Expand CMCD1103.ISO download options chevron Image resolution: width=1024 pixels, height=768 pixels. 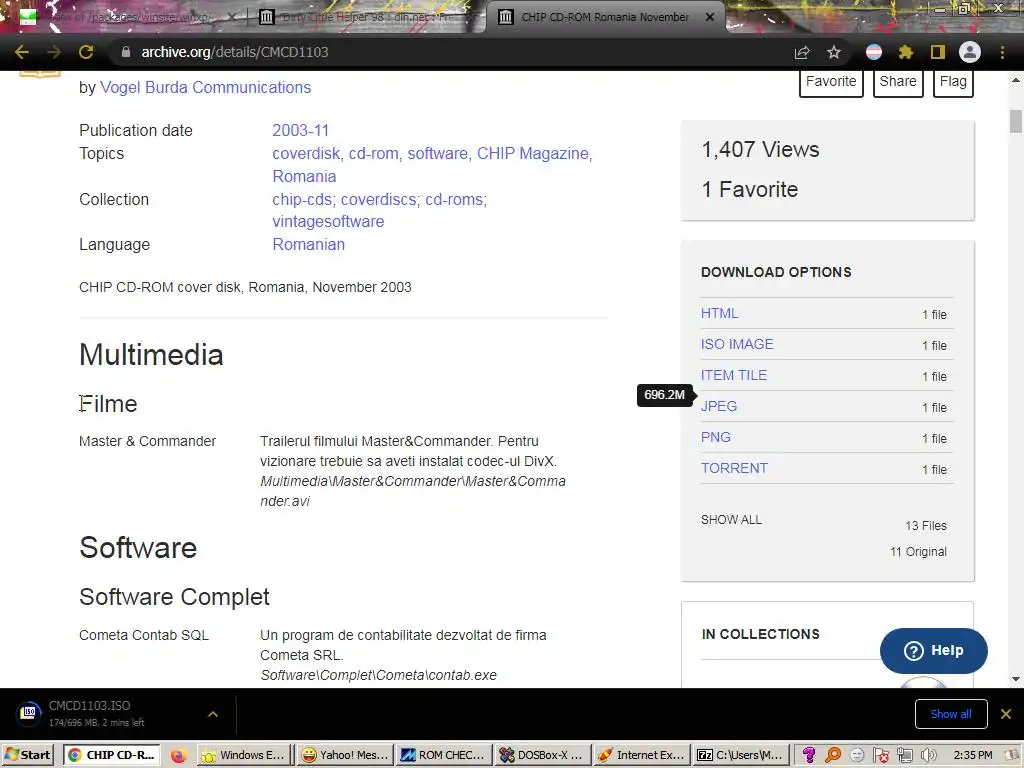pyautogui.click(x=213, y=714)
